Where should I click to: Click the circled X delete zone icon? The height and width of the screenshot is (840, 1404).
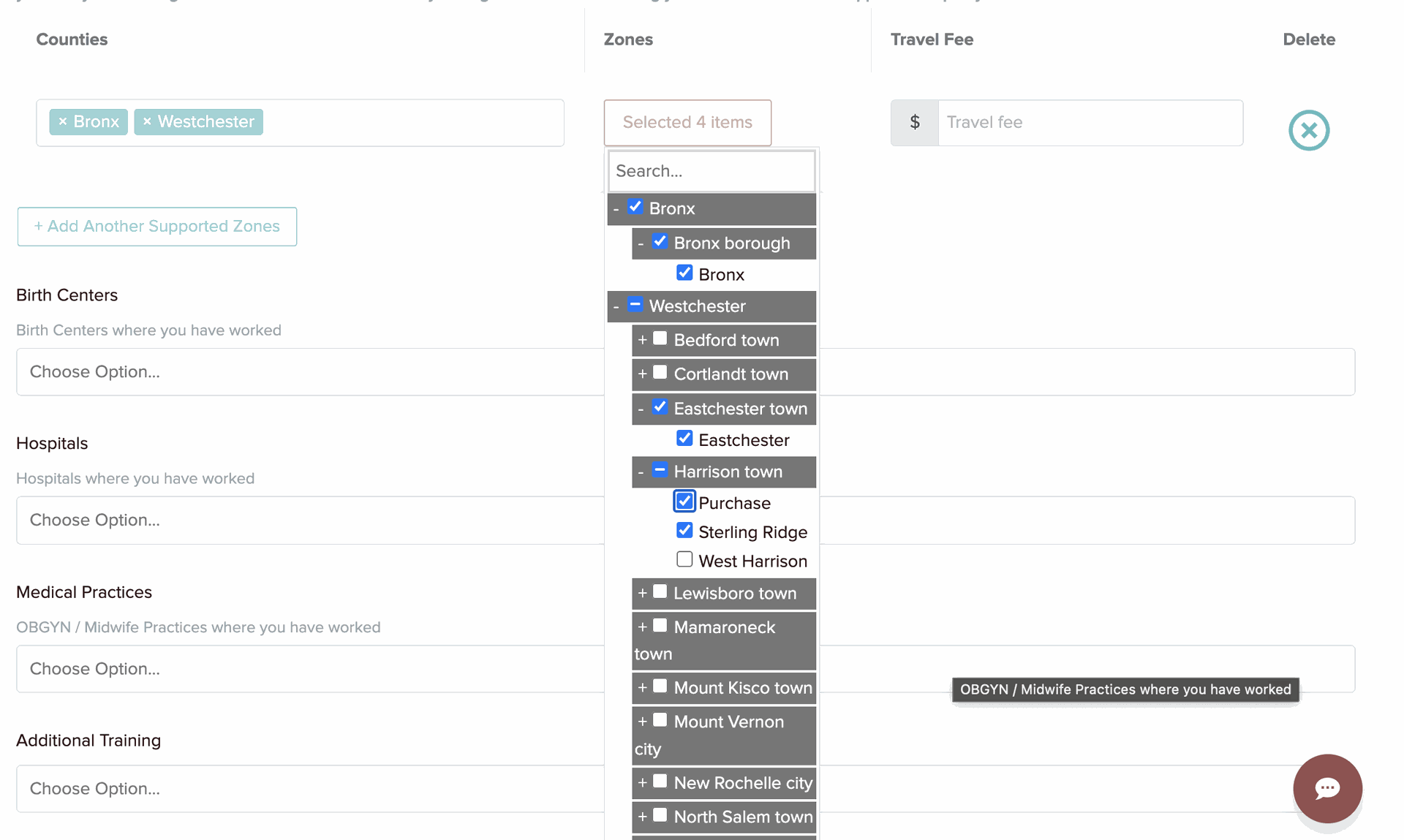[1308, 130]
